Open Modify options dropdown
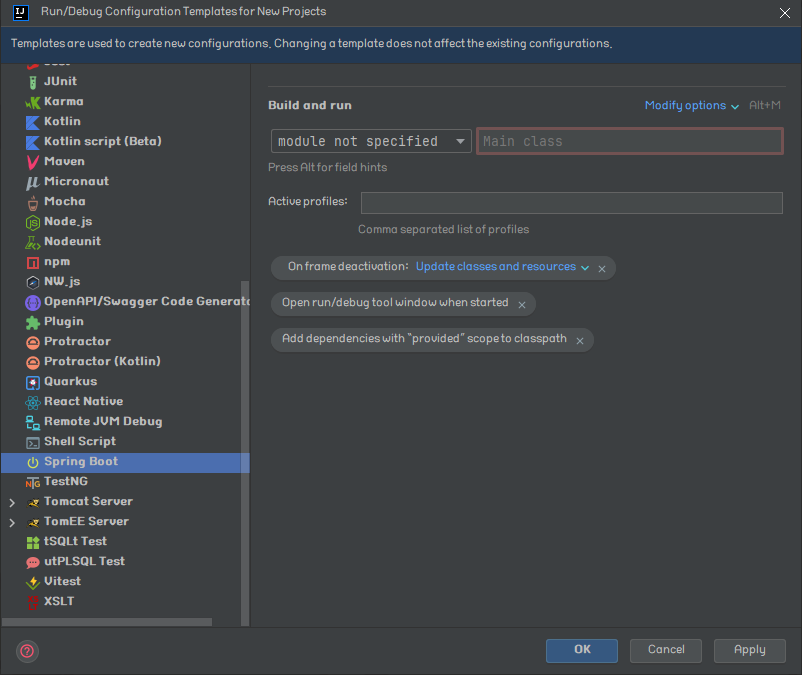The width and height of the screenshot is (802, 675). (x=692, y=105)
